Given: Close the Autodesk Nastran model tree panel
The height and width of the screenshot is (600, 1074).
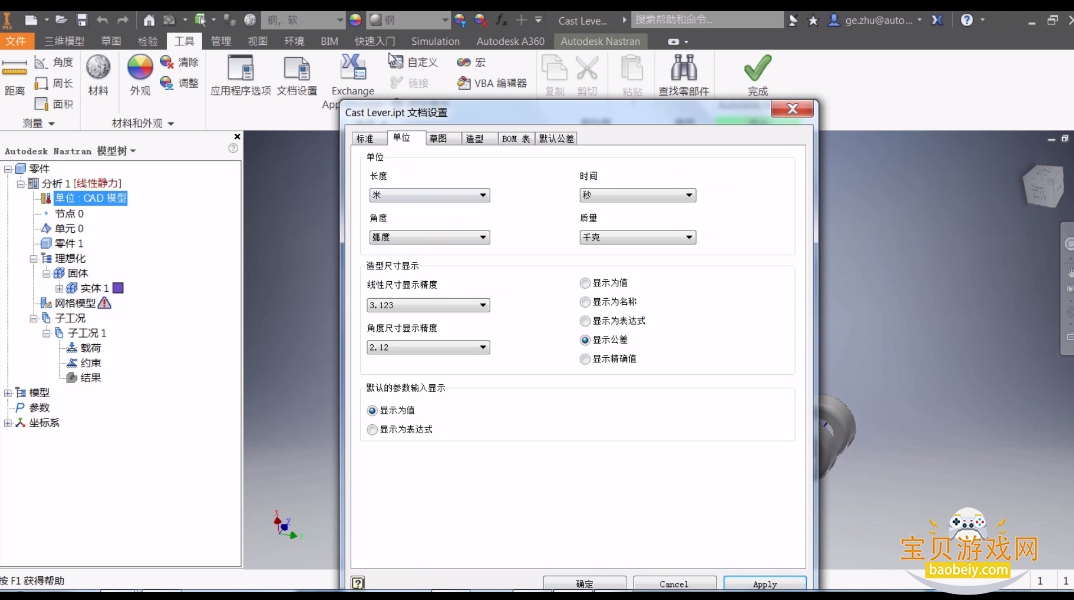Looking at the screenshot, I should [x=237, y=136].
